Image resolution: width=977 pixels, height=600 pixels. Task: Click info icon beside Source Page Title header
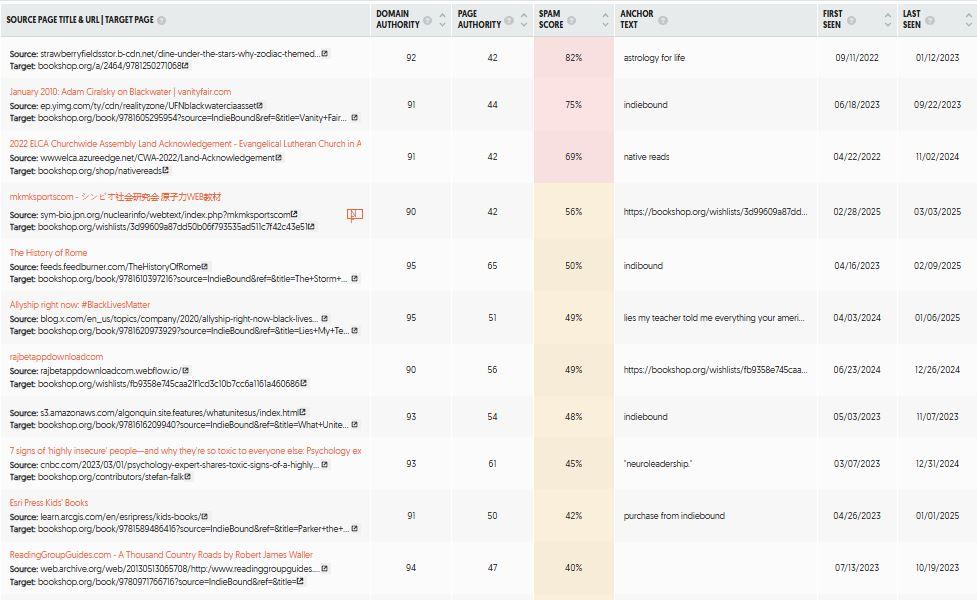pyautogui.click(x=161, y=21)
